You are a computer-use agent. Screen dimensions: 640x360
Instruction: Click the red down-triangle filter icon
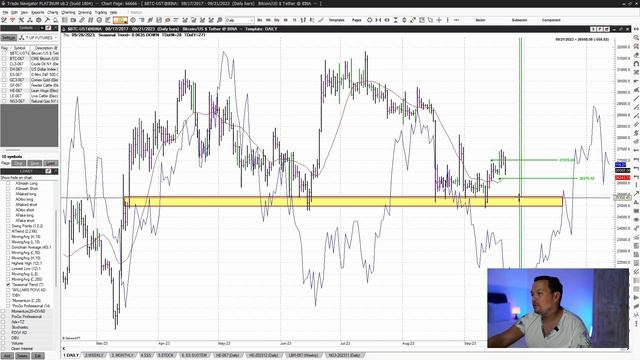[x=12, y=20]
